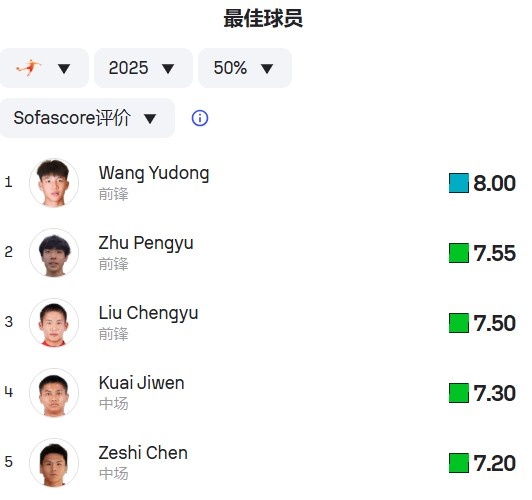
Task: Select the Kuai Jiwen player name
Action: pos(141,383)
